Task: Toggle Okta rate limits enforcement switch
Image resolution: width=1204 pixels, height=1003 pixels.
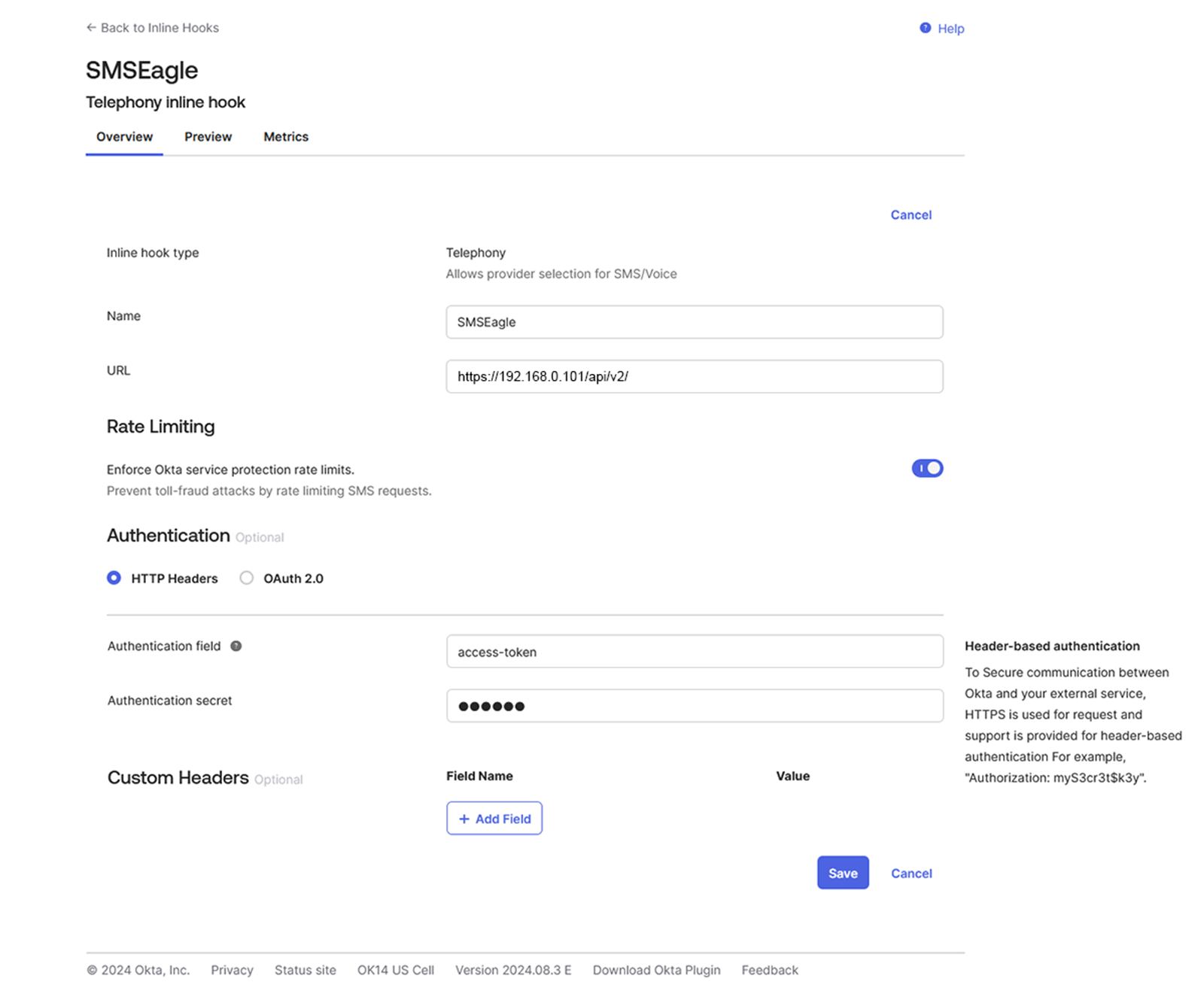Action: [927, 468]
